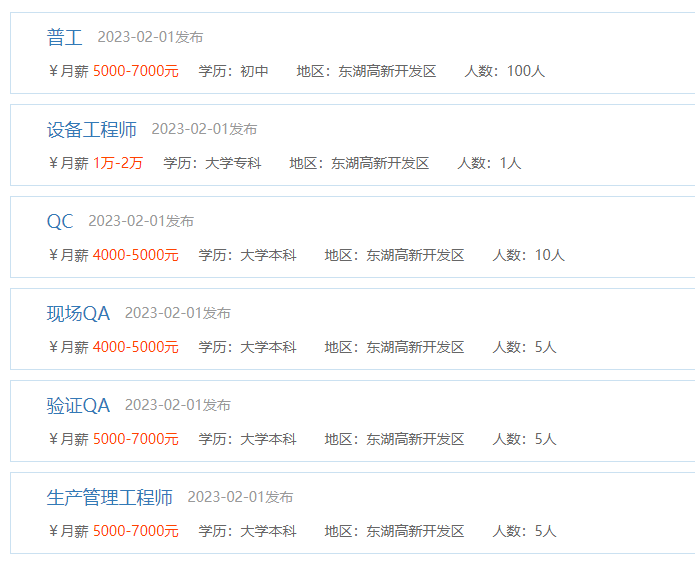
Task: Open the 设备工程师 job posting
Action: tap(92, 130)
